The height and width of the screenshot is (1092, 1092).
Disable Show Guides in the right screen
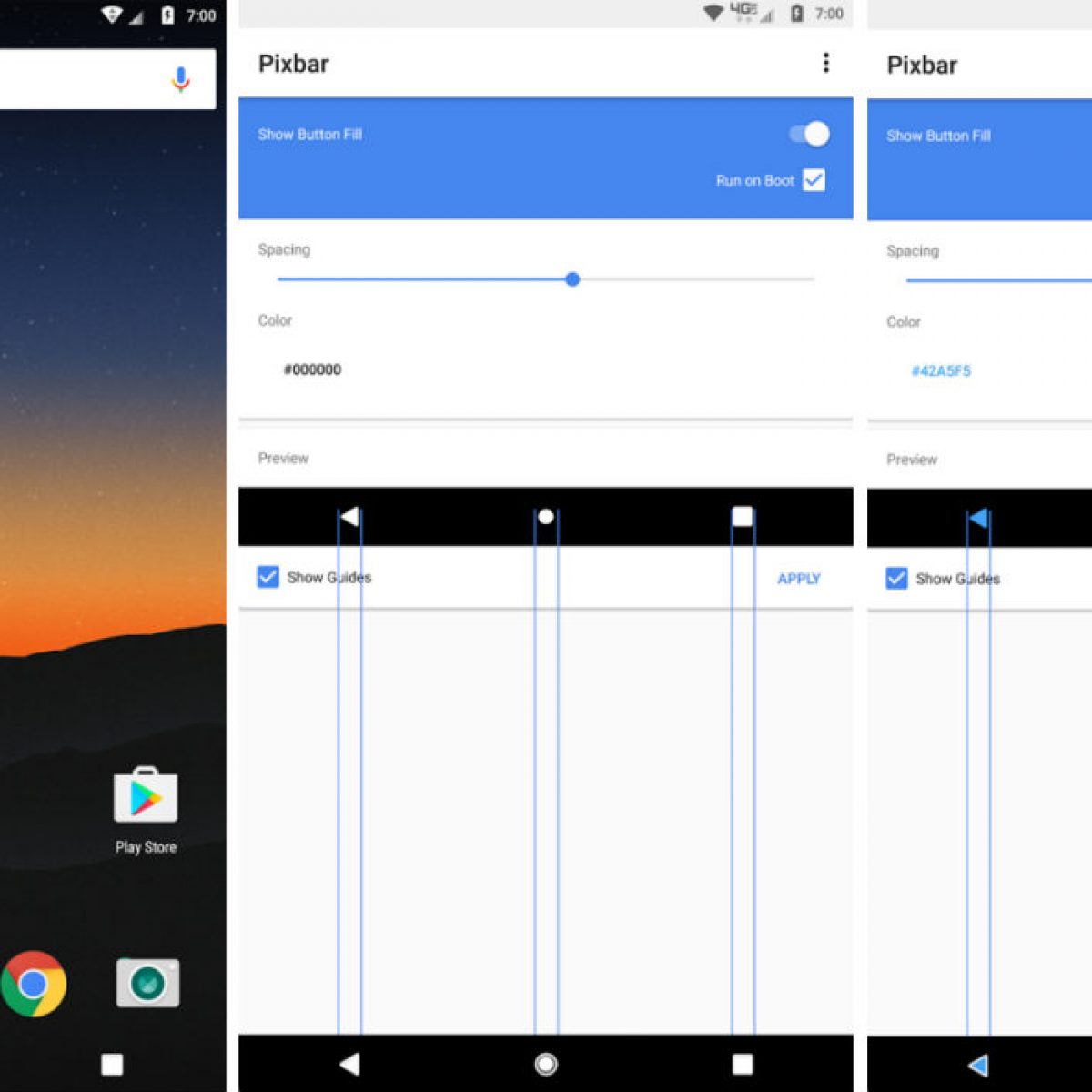[896, 579]
